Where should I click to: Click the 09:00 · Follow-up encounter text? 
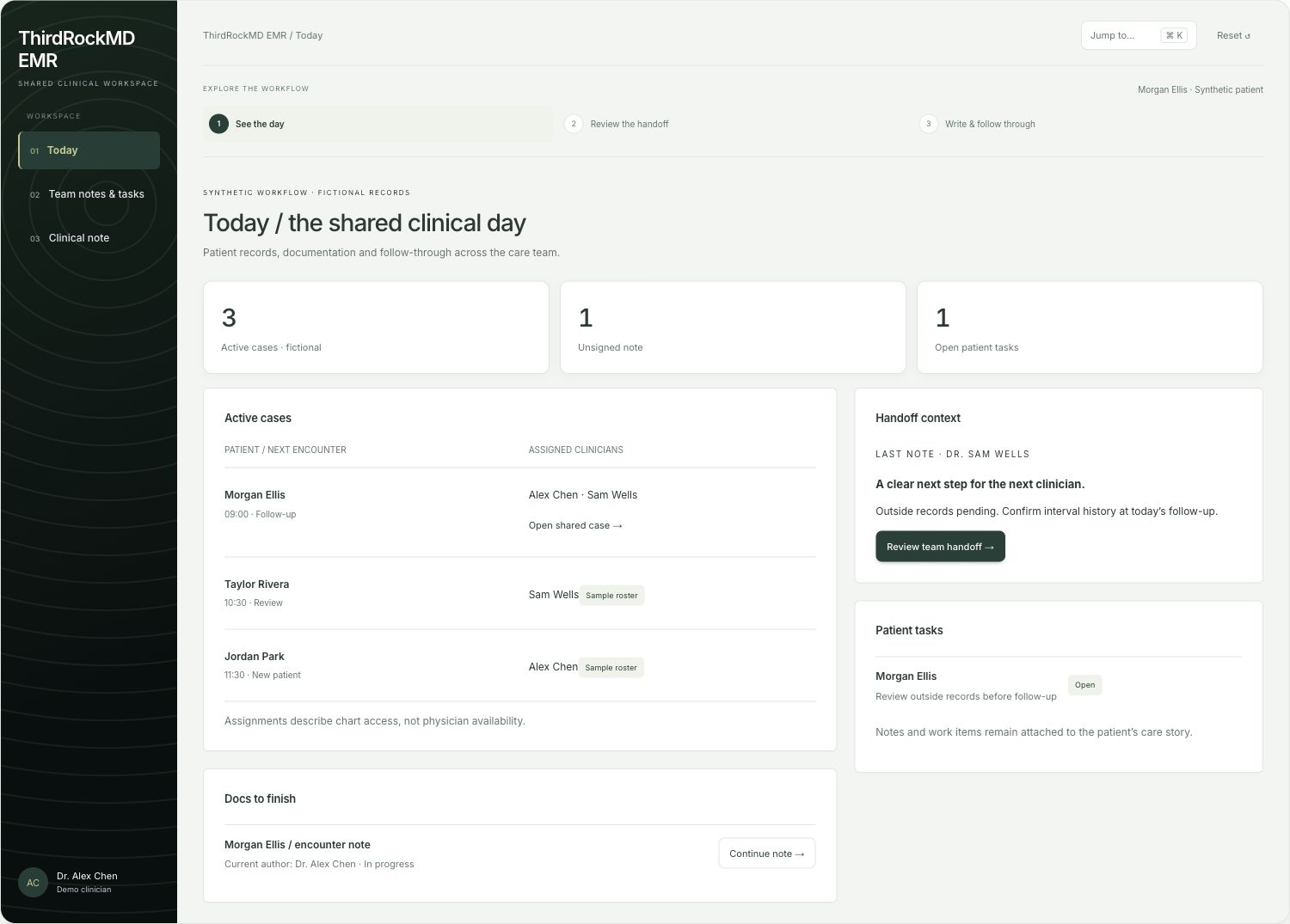[260, 514]
